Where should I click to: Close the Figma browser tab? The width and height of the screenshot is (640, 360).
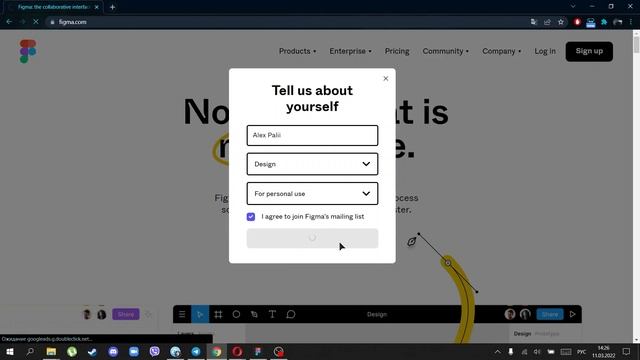click(97, 7)
